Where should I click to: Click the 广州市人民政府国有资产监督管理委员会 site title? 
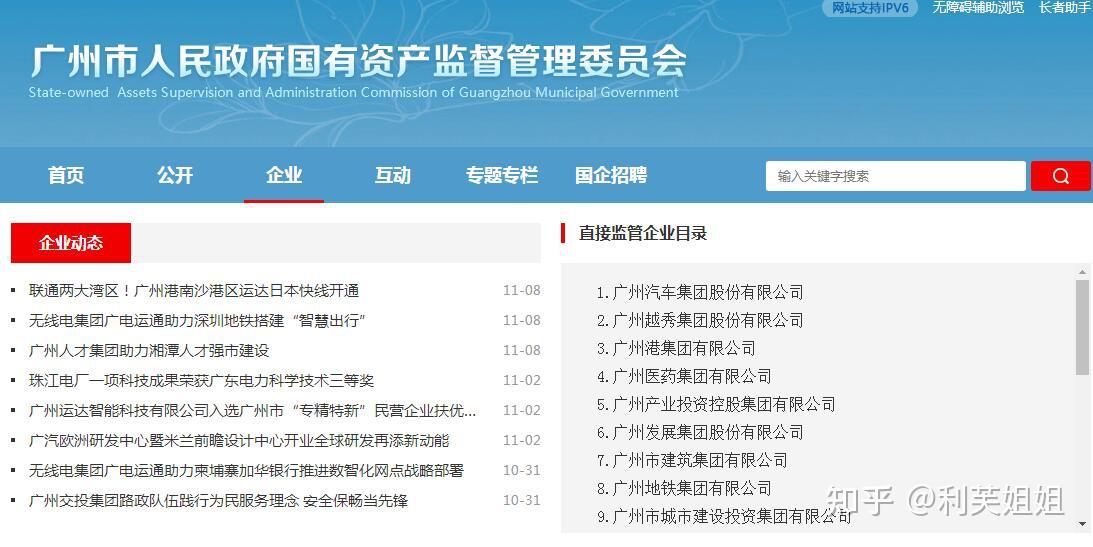358,61
